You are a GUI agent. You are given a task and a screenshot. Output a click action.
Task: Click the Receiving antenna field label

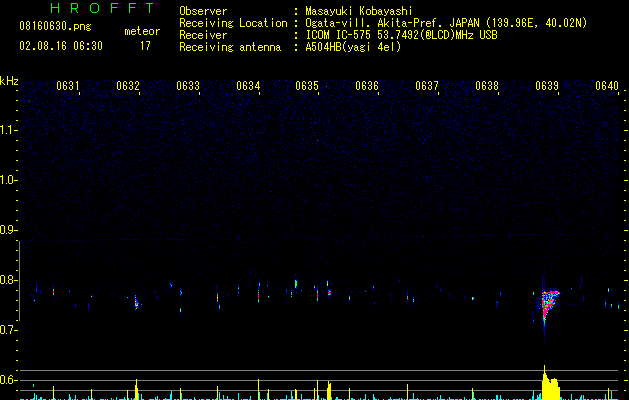(230, 47)
